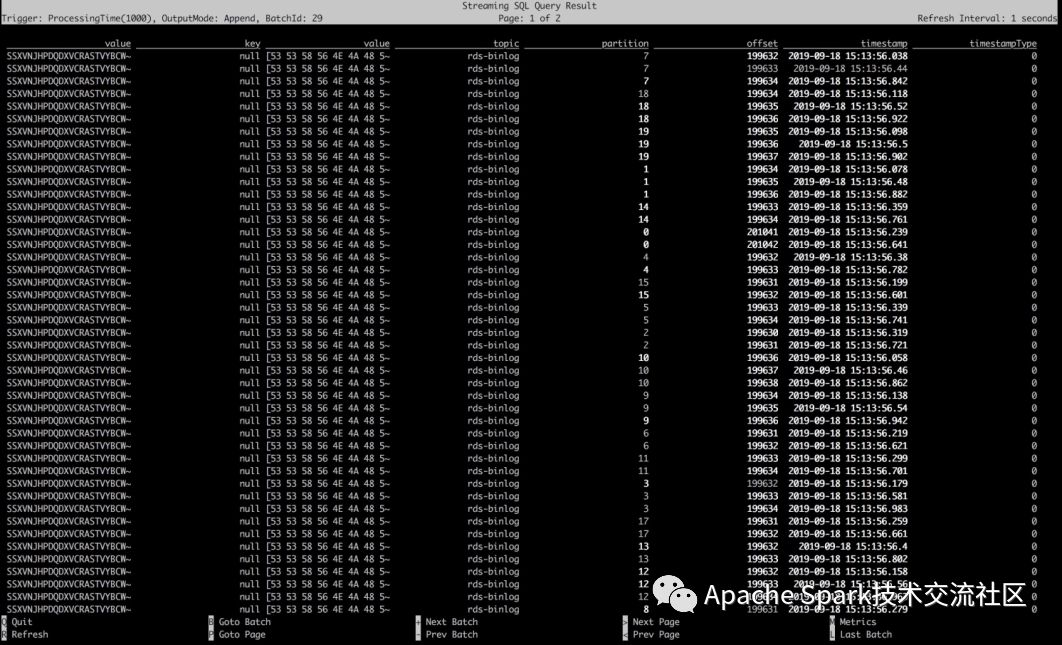Click partition 13 in the 15:13:56.4 row

[643, 546]
